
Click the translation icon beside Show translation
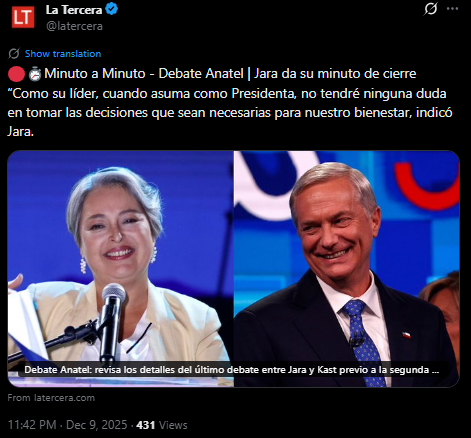14,54
